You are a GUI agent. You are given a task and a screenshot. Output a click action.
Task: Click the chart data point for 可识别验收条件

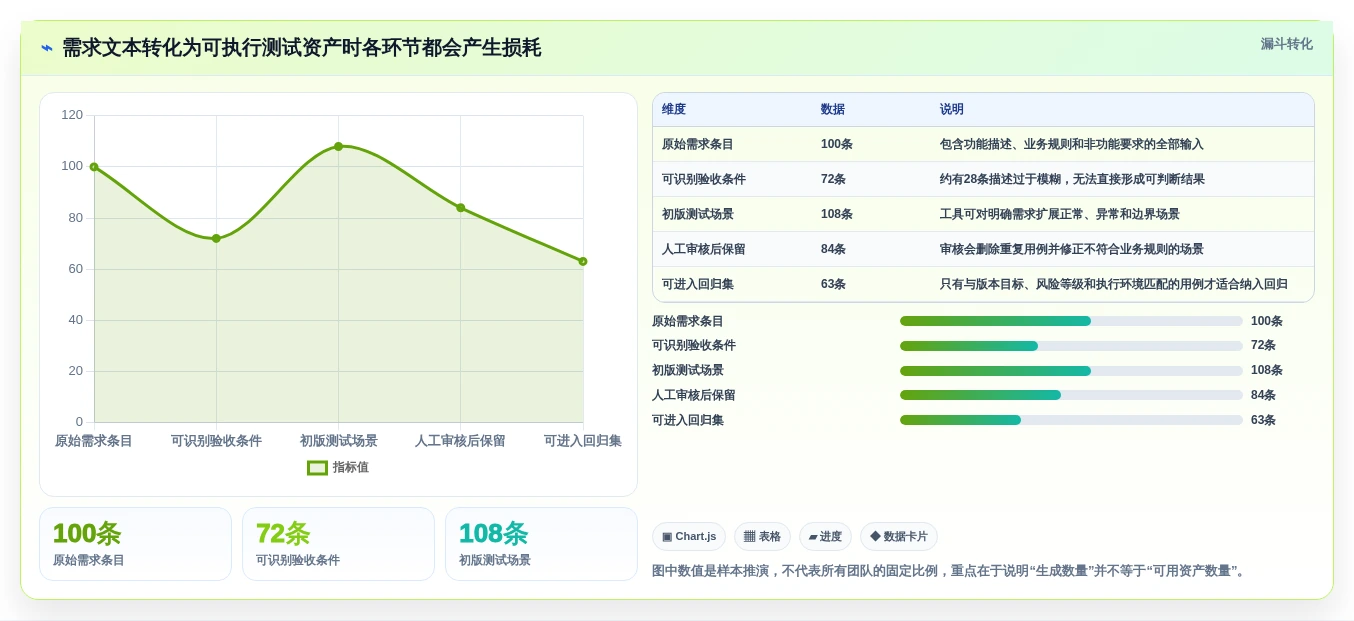pos(216,238)
